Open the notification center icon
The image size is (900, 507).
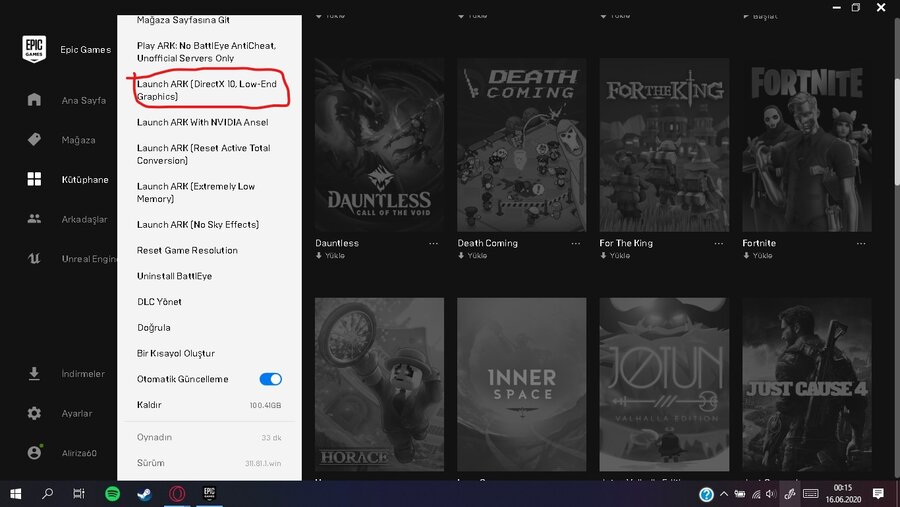tap(878, 494)
